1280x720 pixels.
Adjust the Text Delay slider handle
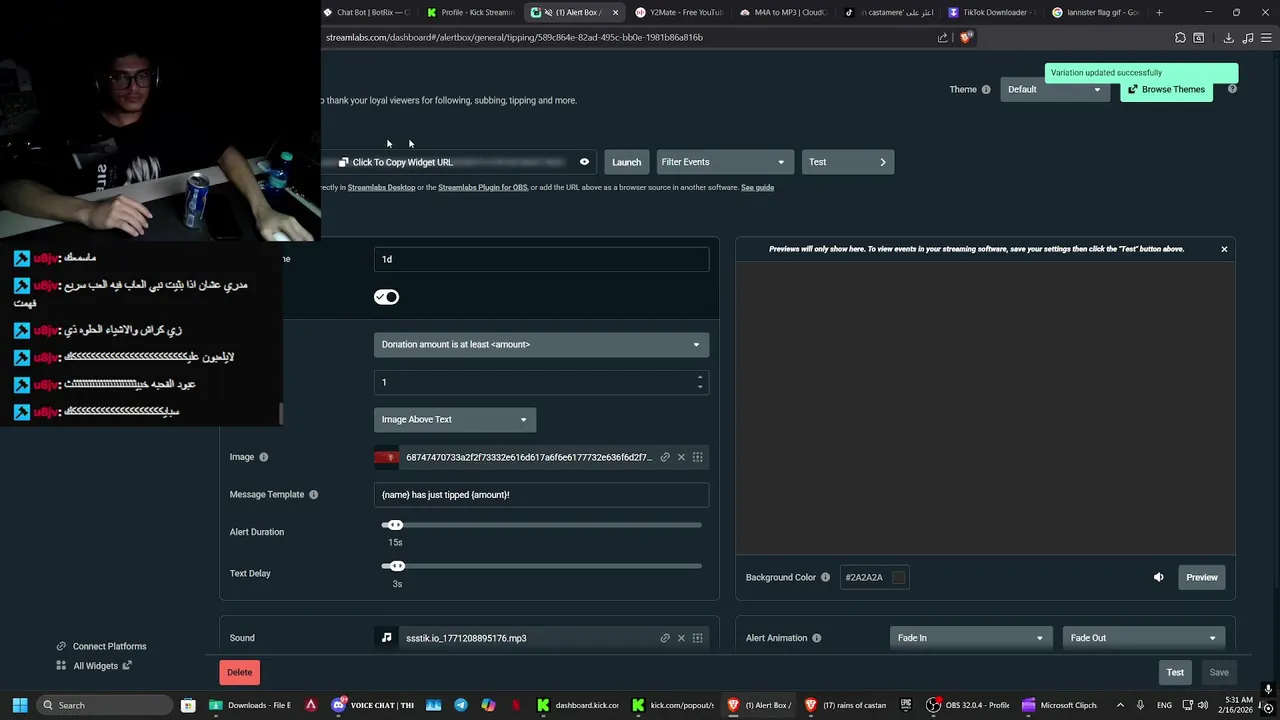(x=397, y=566)
